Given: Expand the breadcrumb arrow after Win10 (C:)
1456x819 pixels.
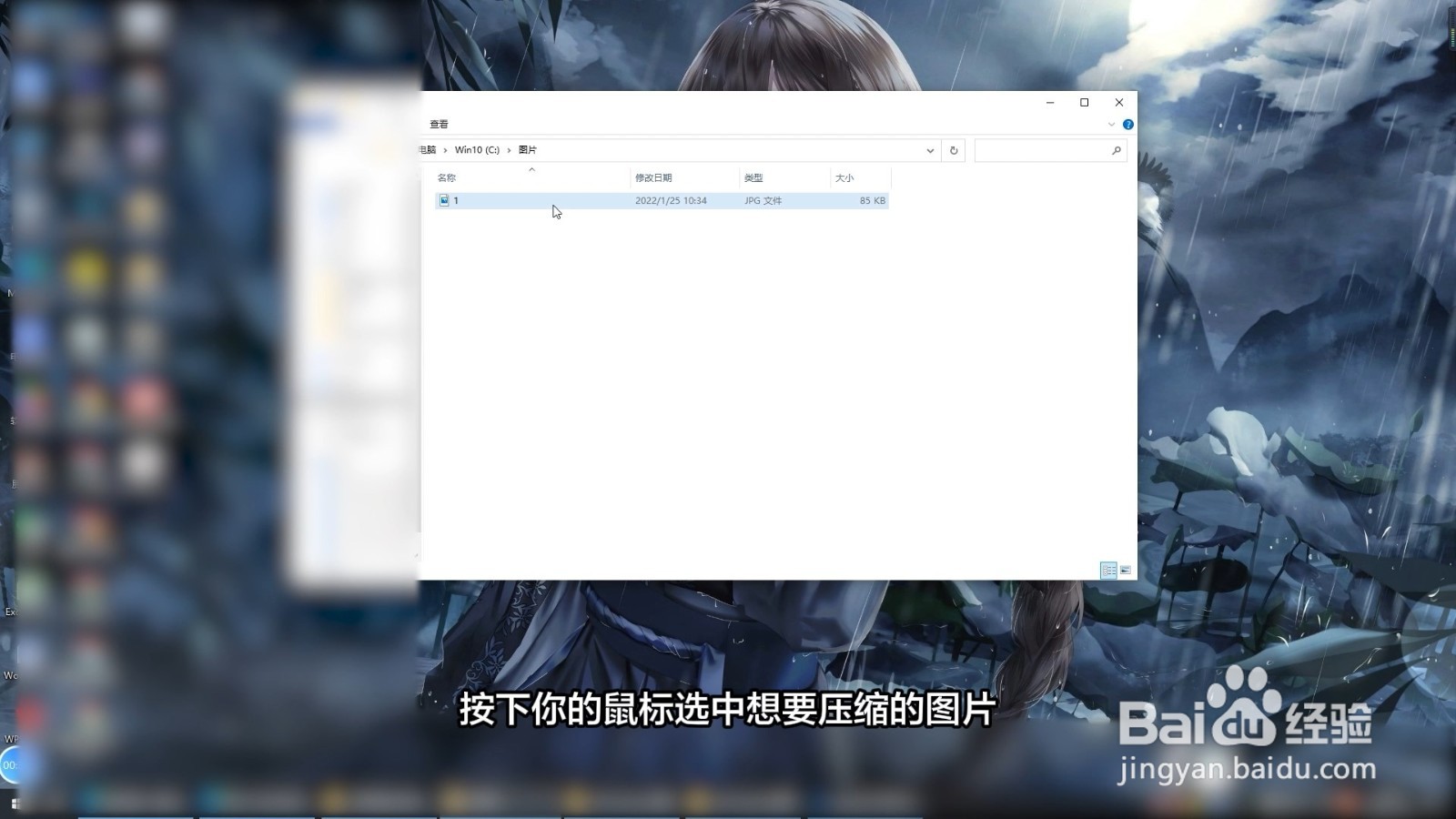Looking at the screenshot, I should point(509,150).
